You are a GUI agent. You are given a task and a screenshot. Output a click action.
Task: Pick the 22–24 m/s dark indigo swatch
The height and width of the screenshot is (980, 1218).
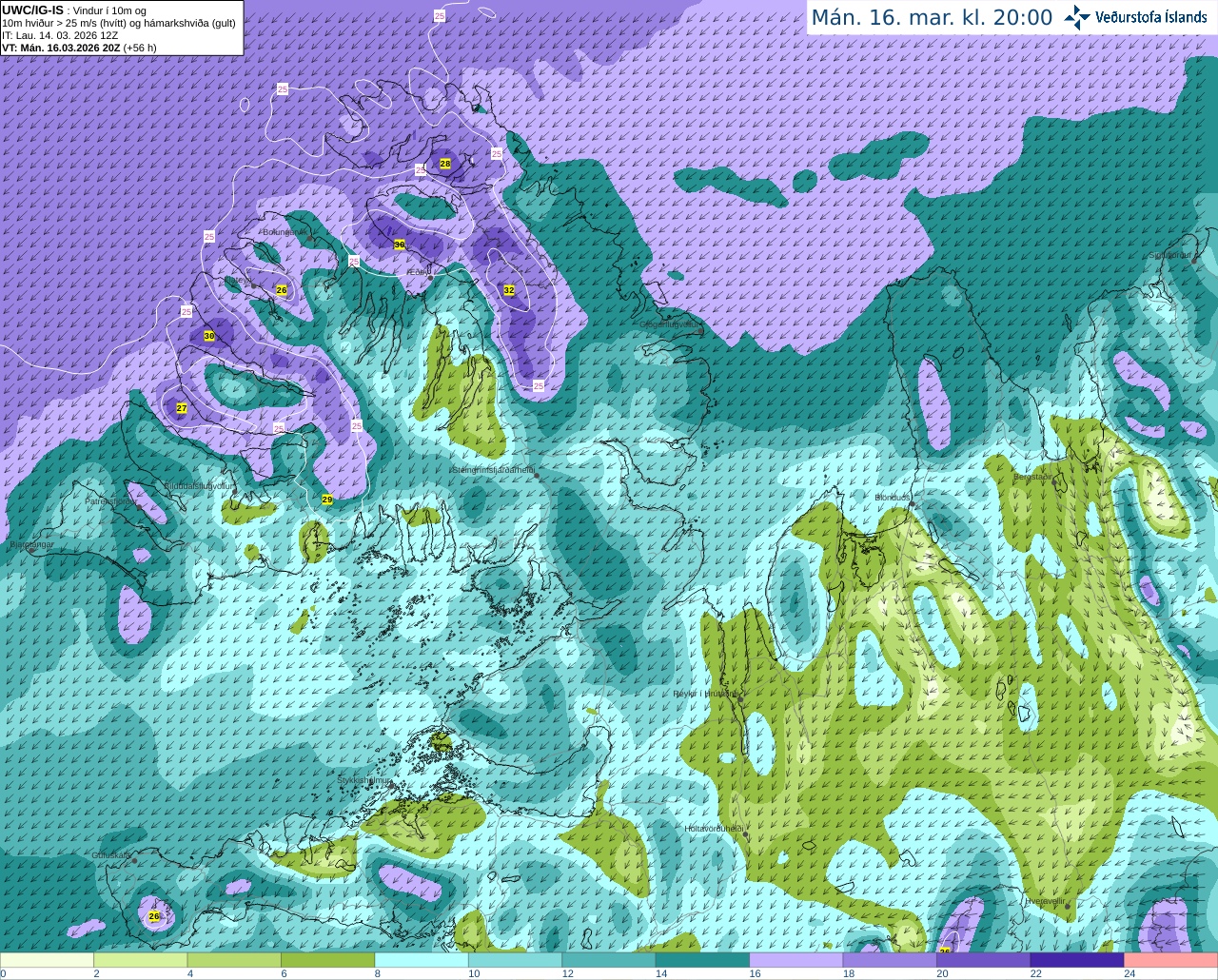(1077, 960)
